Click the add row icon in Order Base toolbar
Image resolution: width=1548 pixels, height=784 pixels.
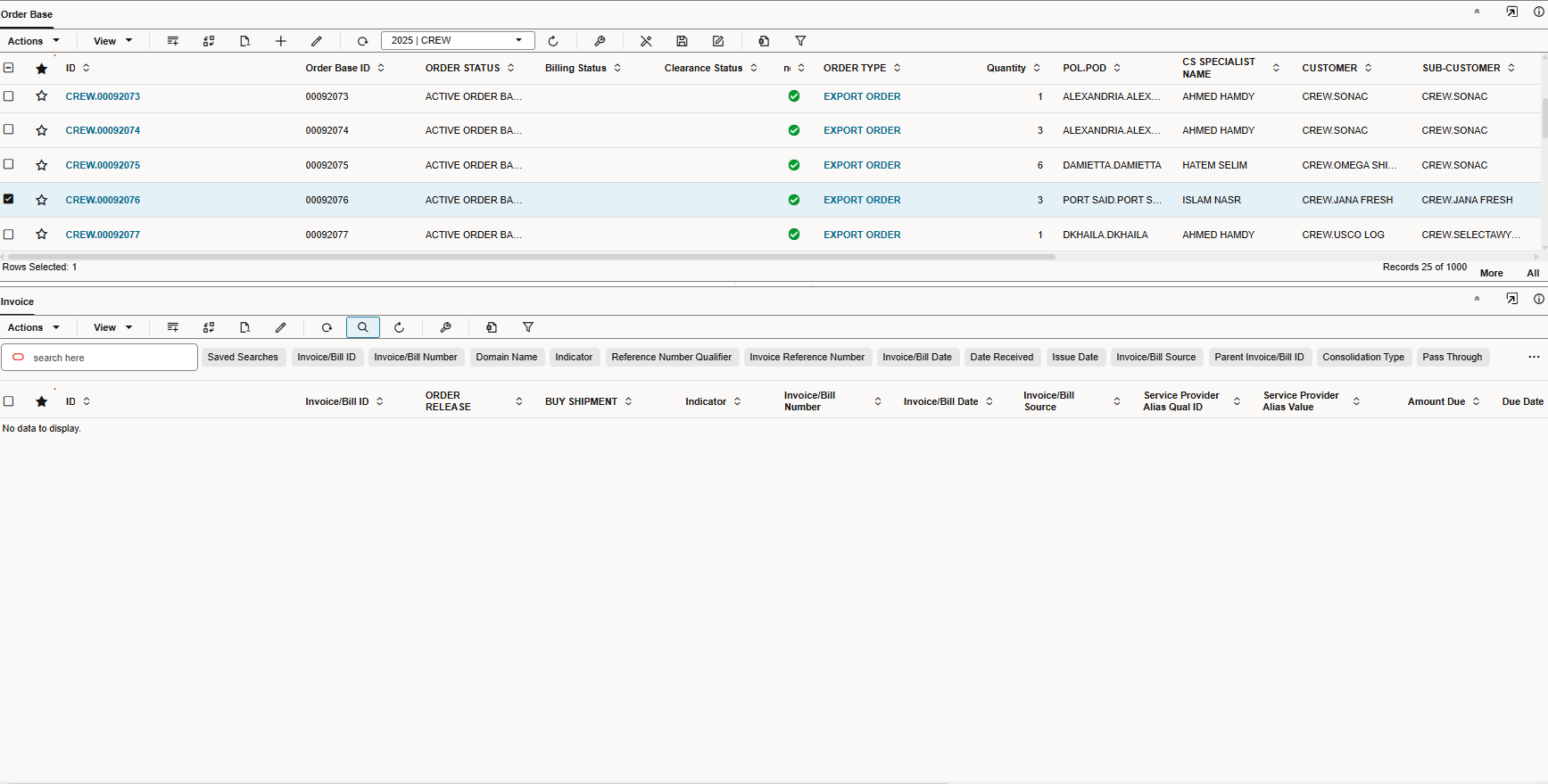coord(173,41)
